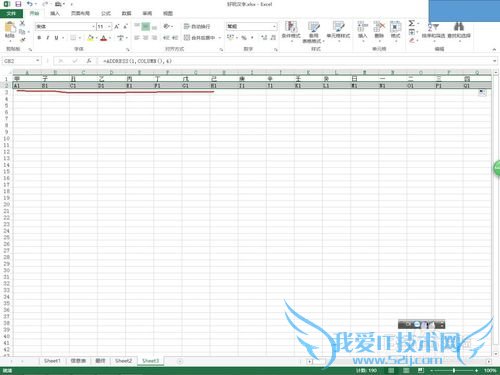Screen dimensions: 500x375
Task: Switch to the Data ribbon tab
Action: coord(126,13)
